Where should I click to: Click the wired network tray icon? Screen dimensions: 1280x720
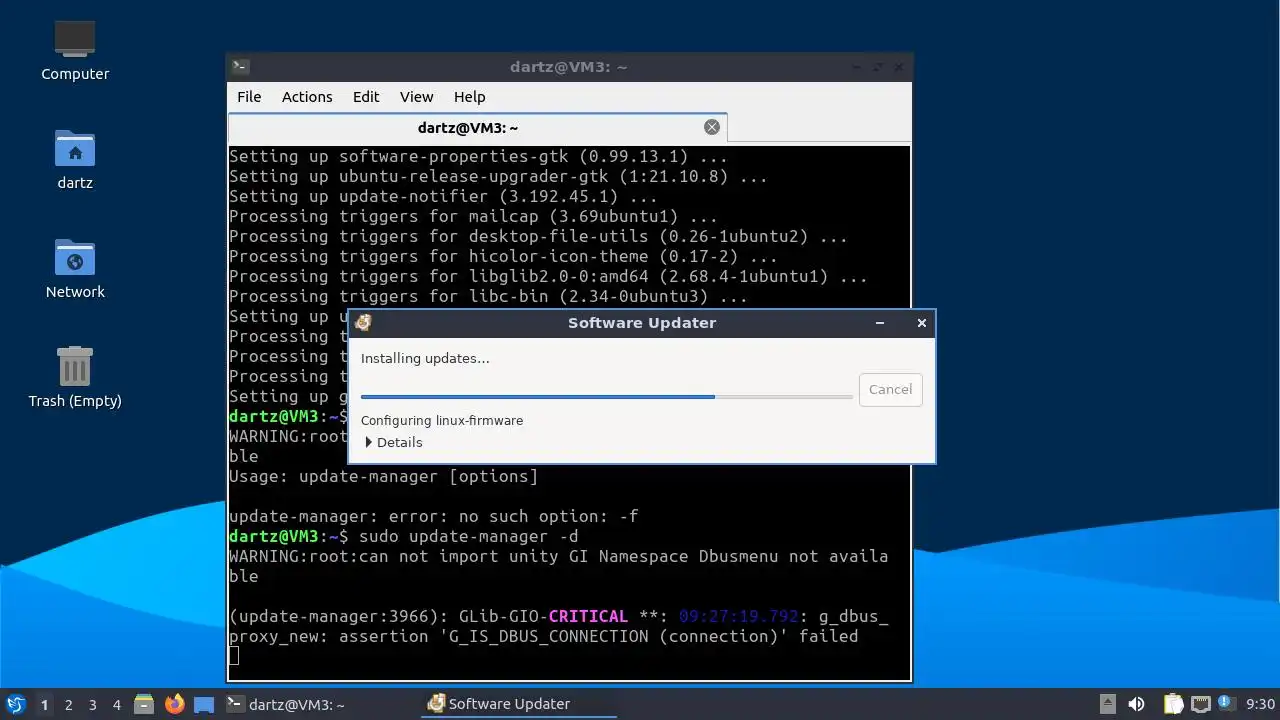[x=1201, y=705]
